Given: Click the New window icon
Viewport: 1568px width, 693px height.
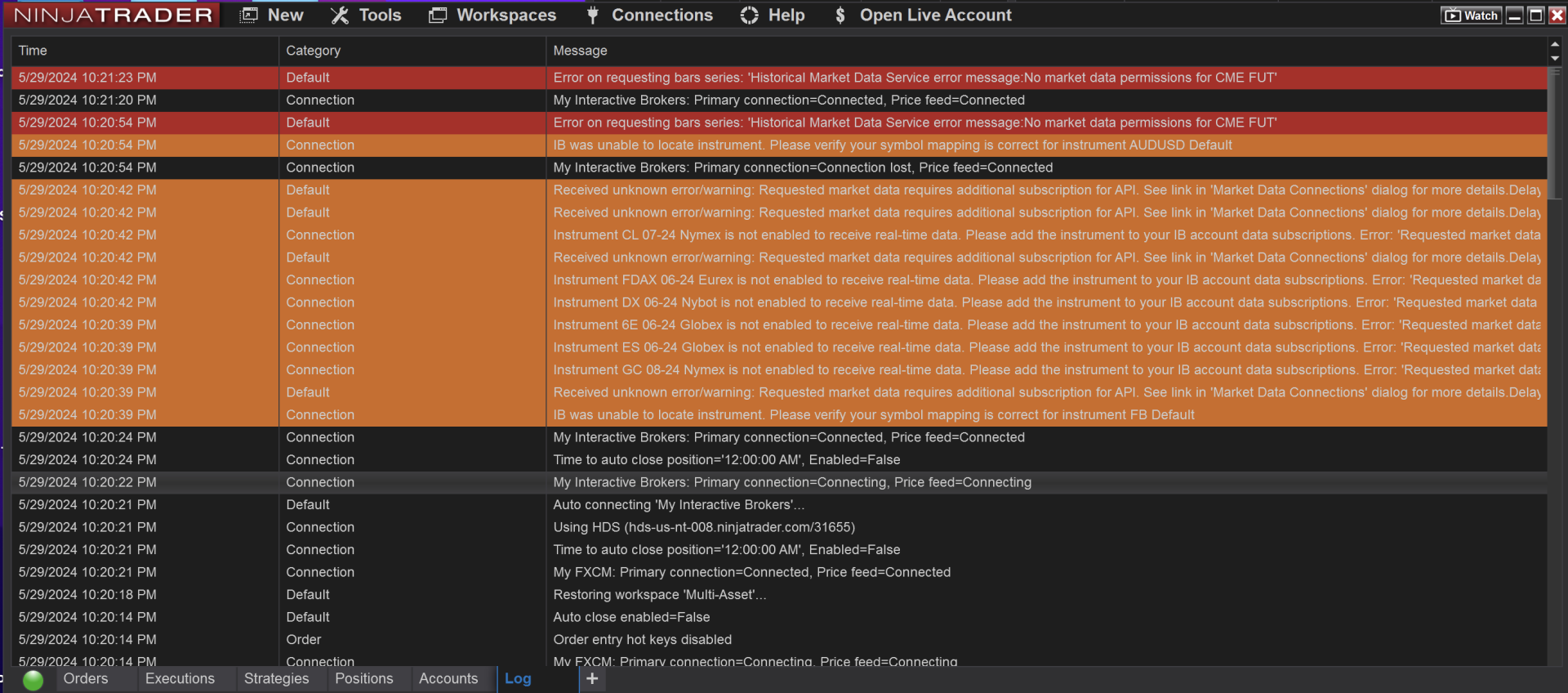Looking at the screenshot, I should [249, 15].
